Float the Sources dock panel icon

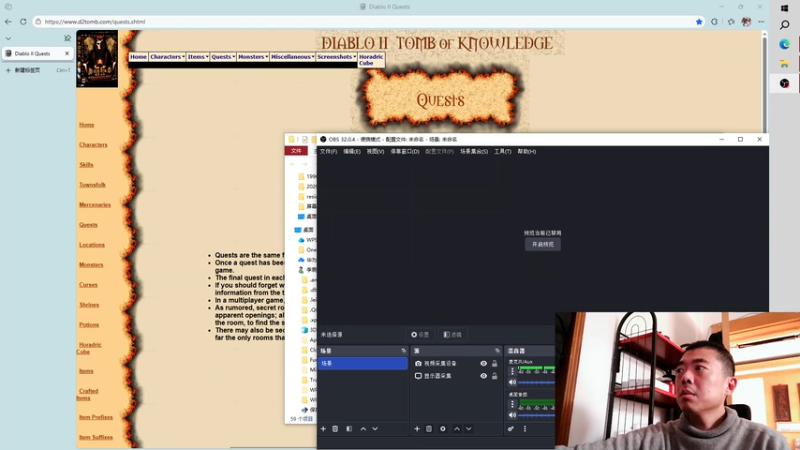pos(497,351)
